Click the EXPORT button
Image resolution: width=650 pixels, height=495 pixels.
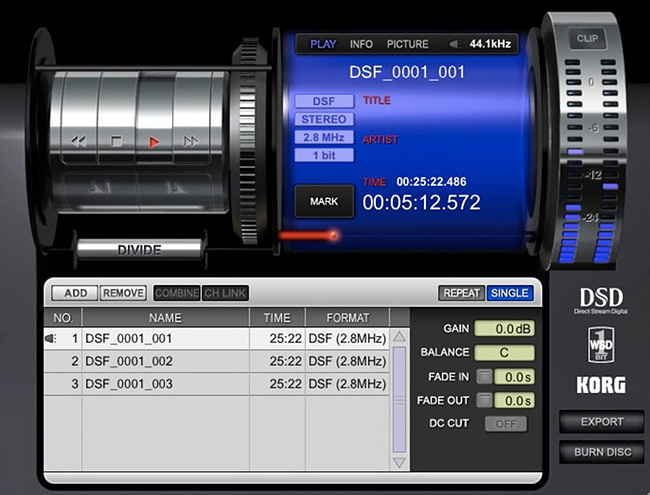(x=601, y=422)
